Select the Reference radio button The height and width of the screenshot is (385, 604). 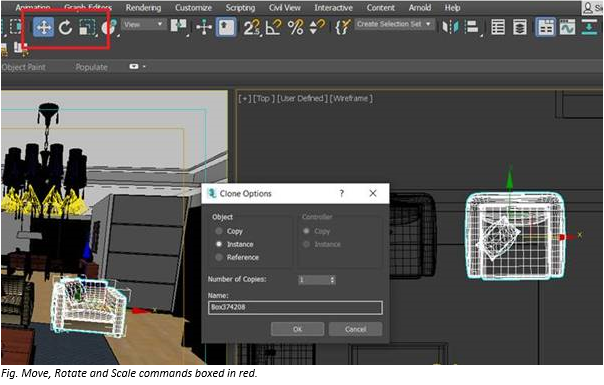219,257
